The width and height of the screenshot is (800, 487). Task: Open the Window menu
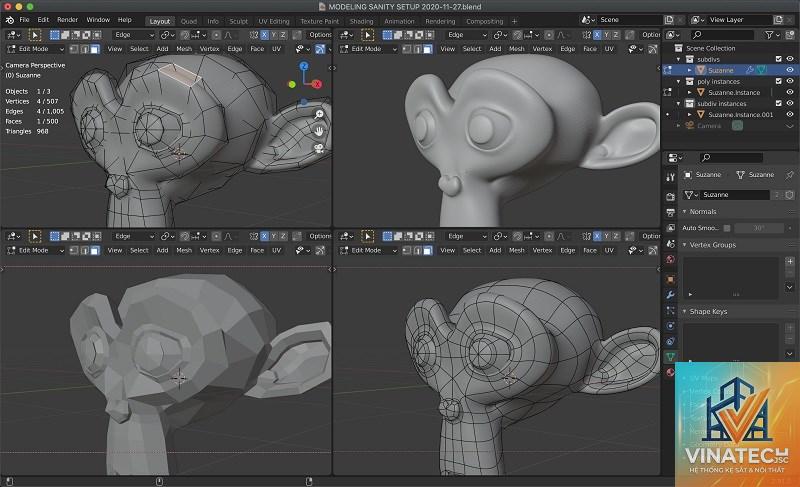click(x=98, y=20)
